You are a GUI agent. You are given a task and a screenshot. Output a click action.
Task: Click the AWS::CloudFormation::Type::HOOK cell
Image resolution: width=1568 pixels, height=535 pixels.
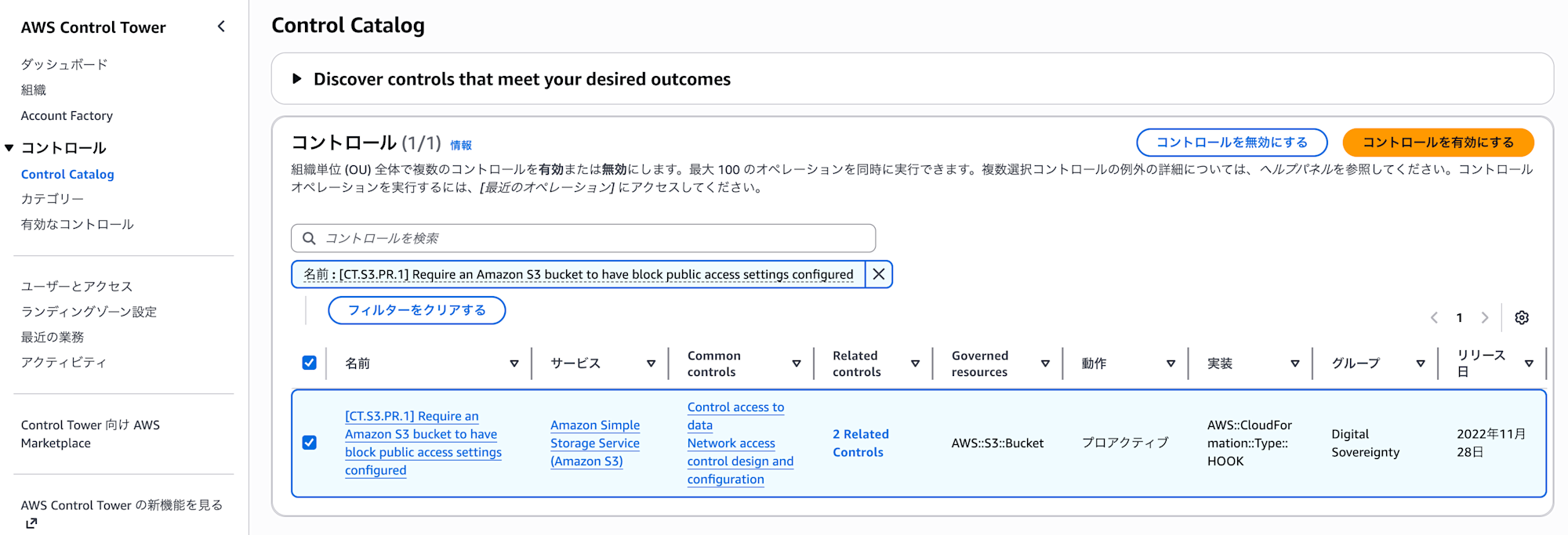(x=1250, y=443)
